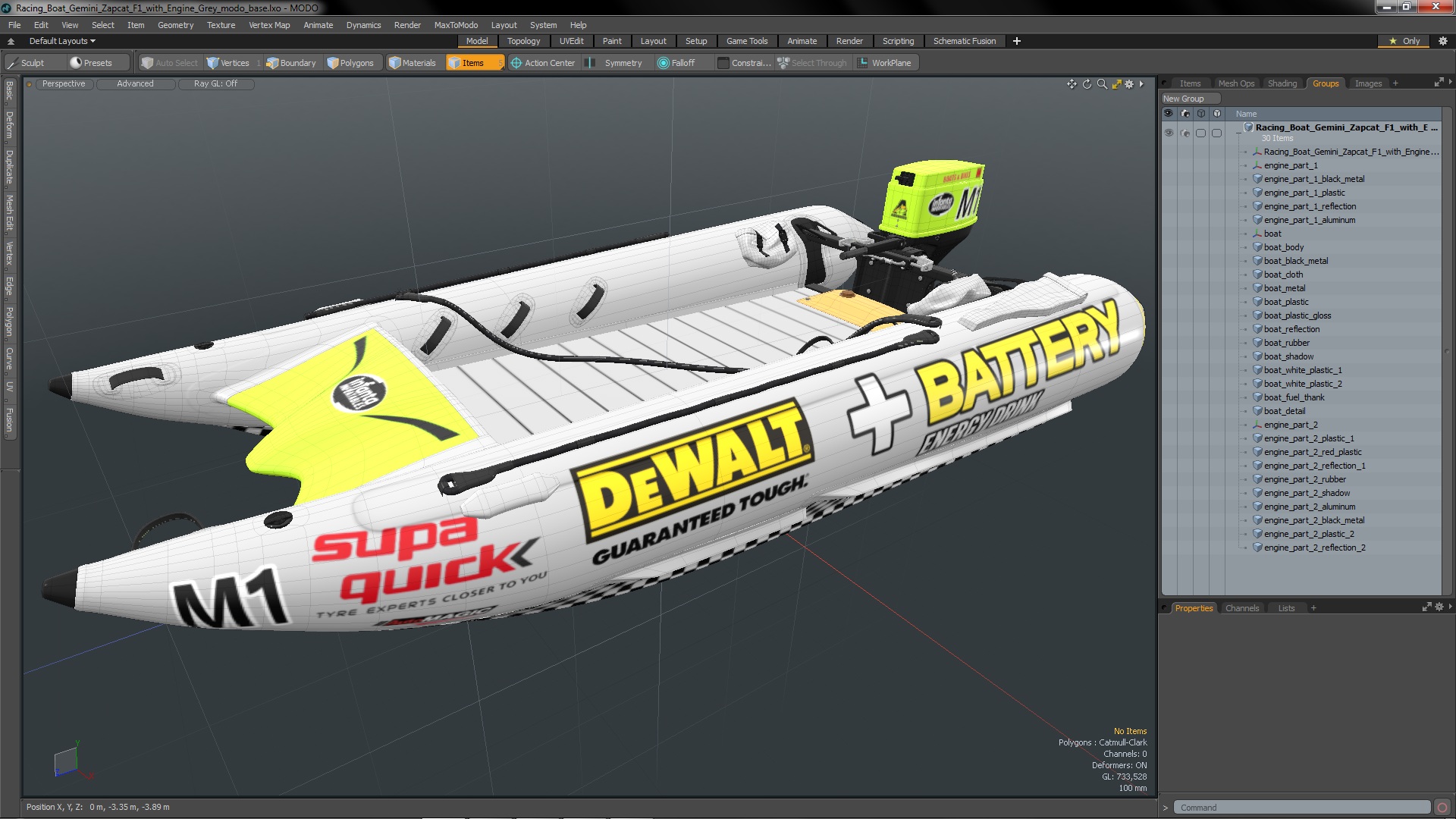Toggle Auto Select

coord(169,63)
